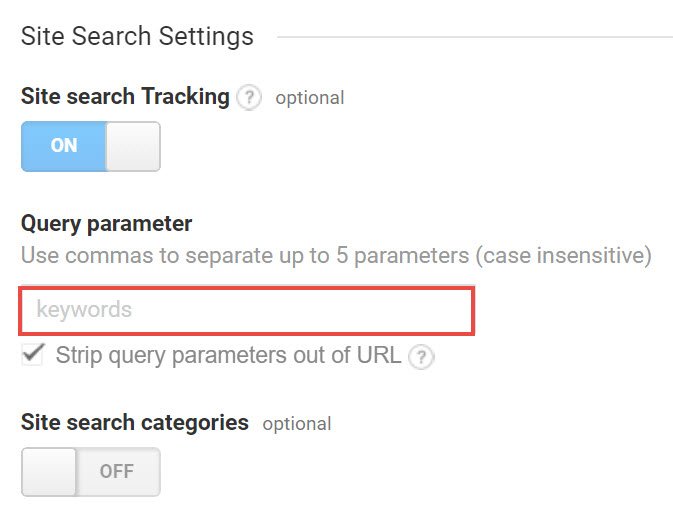Image resolution: width=673 pixels, height=513 pixels.
Task: Open help icon next to Strip query parameters
Action: tap(422, 357)
